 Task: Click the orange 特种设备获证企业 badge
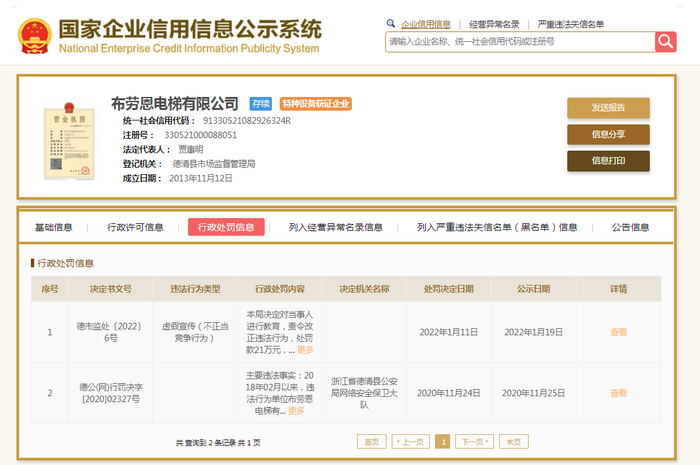coord(315,103)
